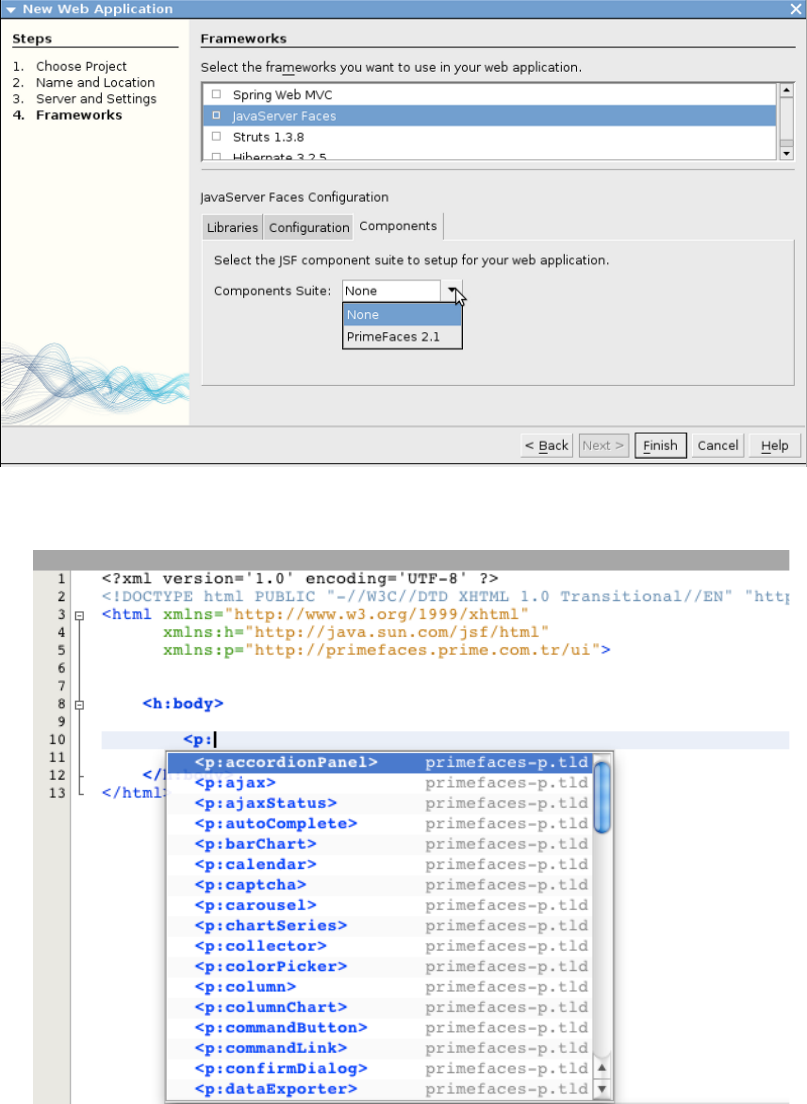The height and width of the screenshot is (1104, 807).
Task: Select p:confirmDialog completion item
Action: pyautogui.click(x=380, y=1069)
